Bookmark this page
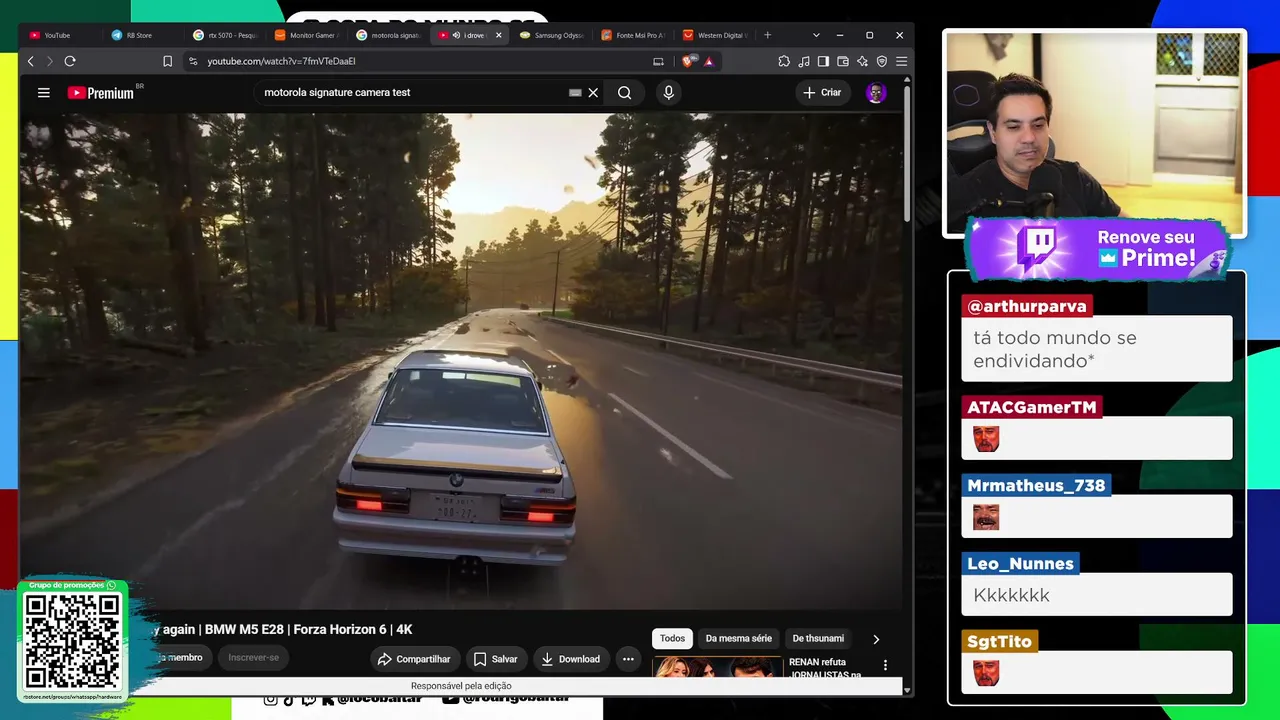1280x720 pixels. pos(168,61)
